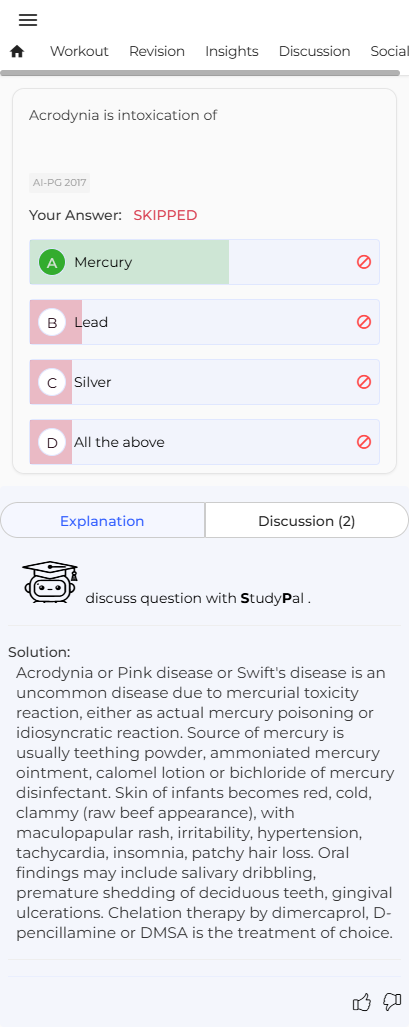This screenshot has height=1027, width=409.
Task: Click discuss question with StudyPal link
Action: (198, 598)
